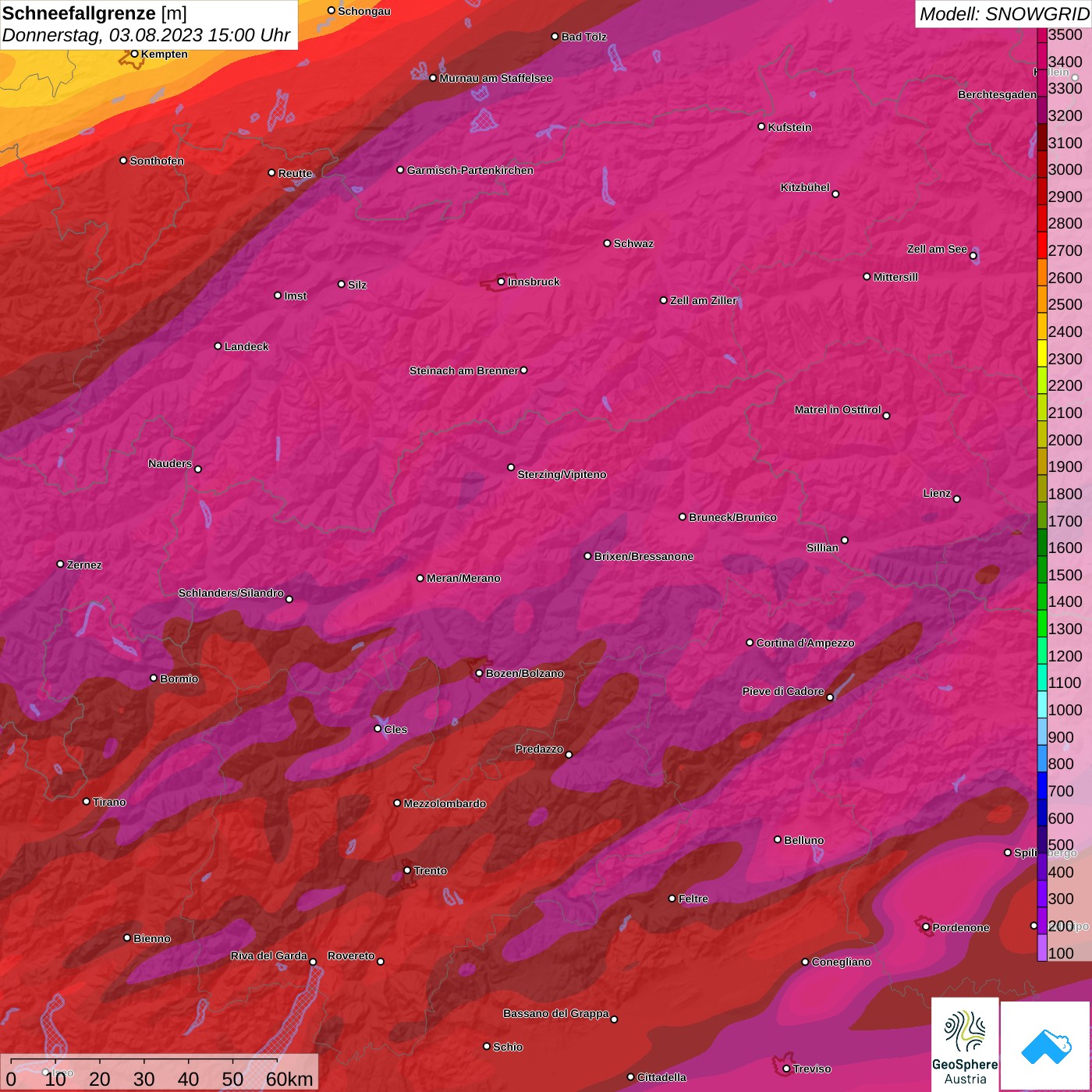Viewport: 1092px width, 1092px height.
Task: Click the Cles label
Action: (x=395, y=729)
